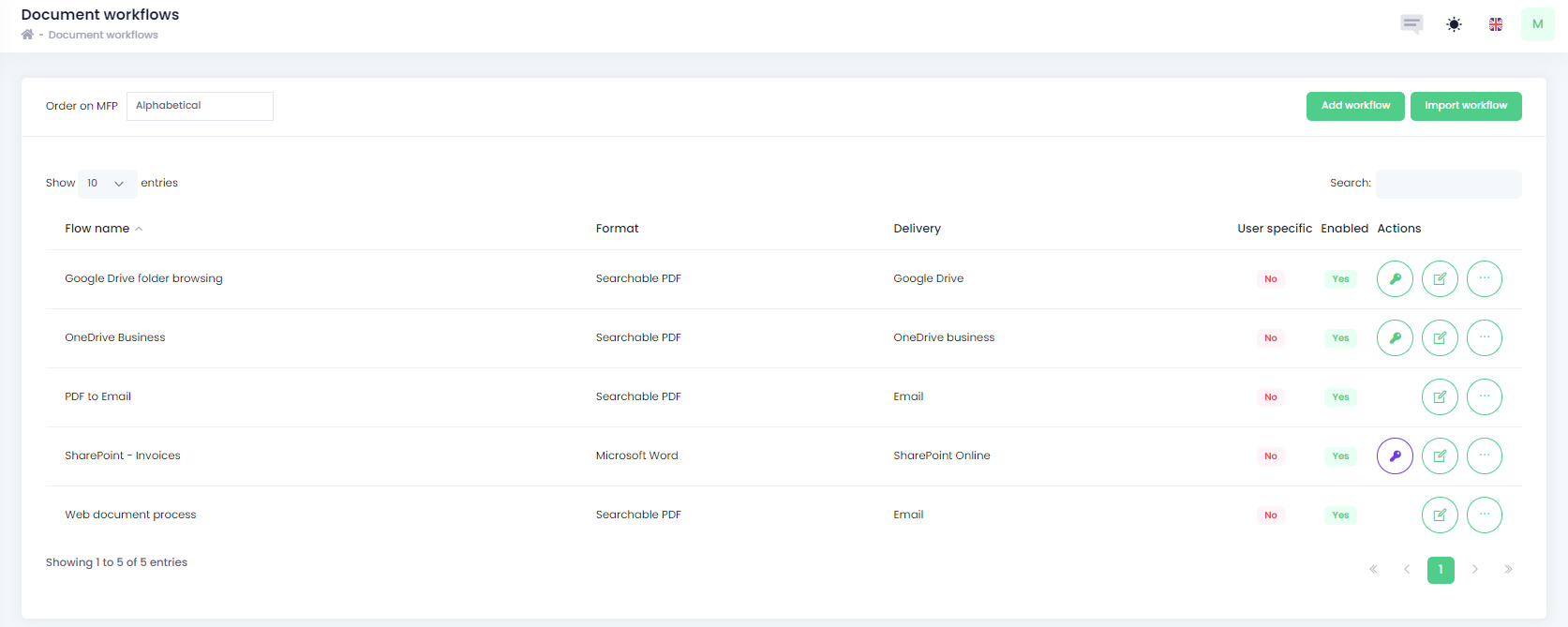Click the Format column header
The image size is (1568, 627).
tap(617, 229)
